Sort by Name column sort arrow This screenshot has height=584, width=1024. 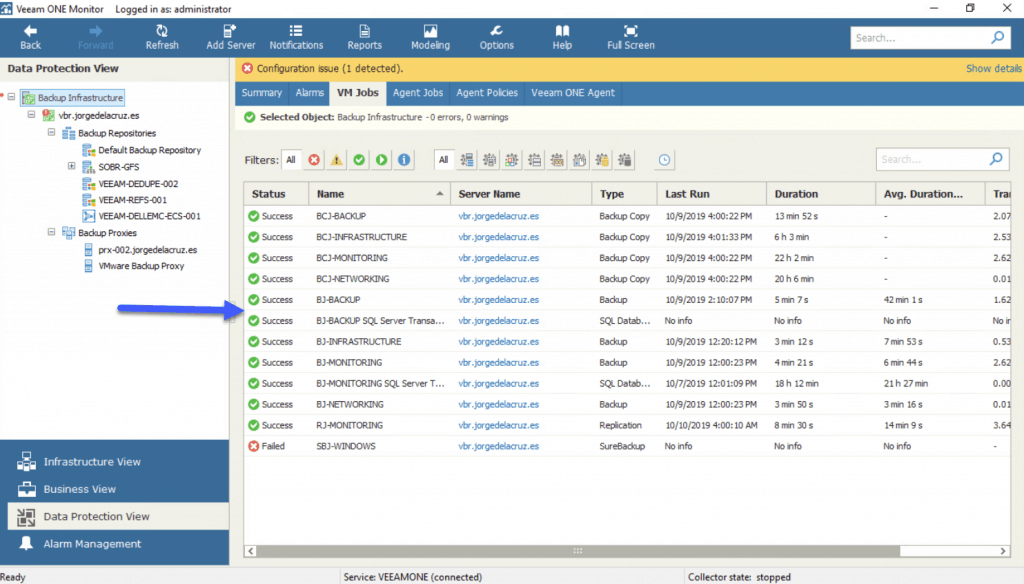point(440,193)
